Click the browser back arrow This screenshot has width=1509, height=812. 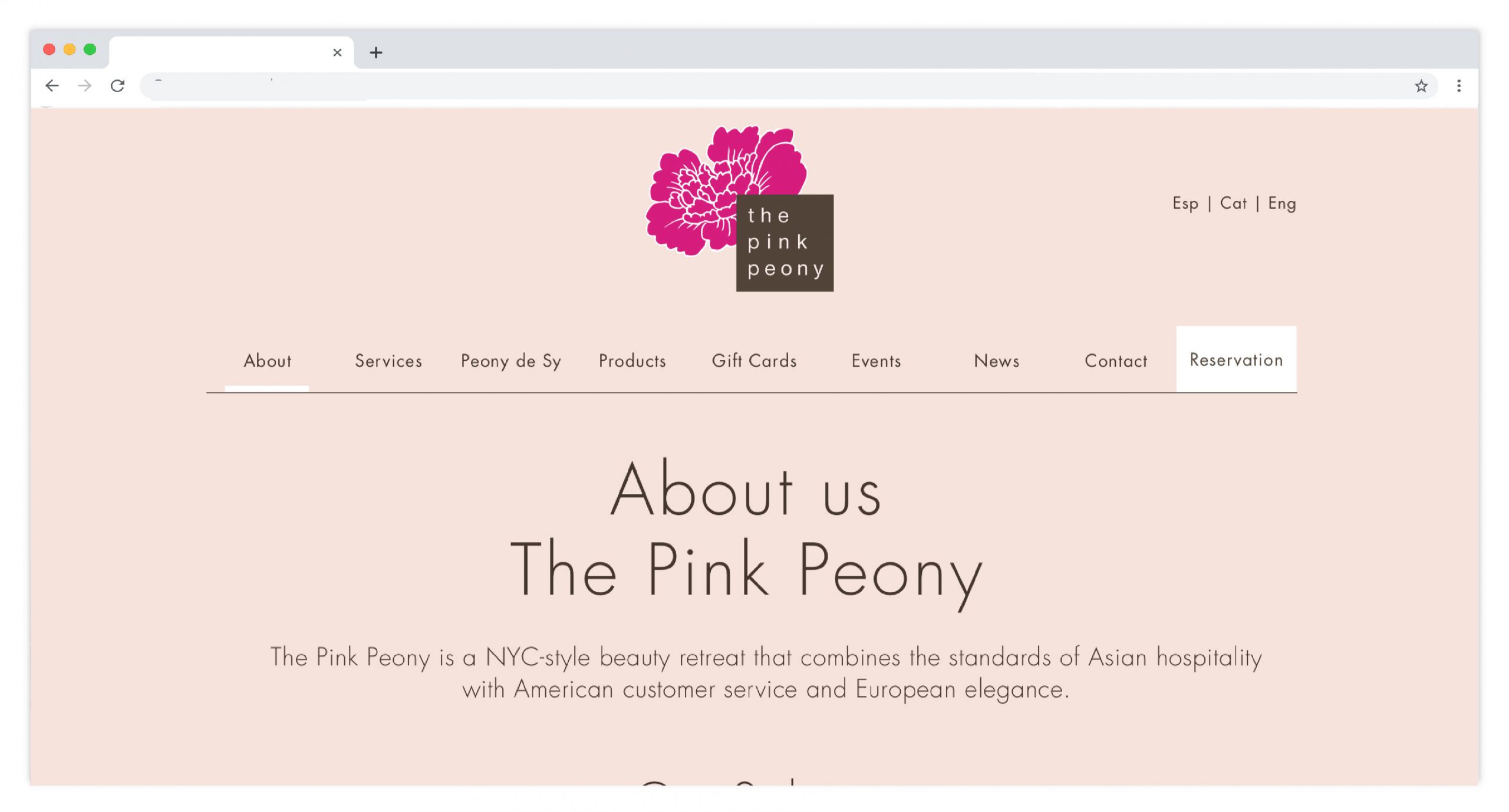pos(52,86)
